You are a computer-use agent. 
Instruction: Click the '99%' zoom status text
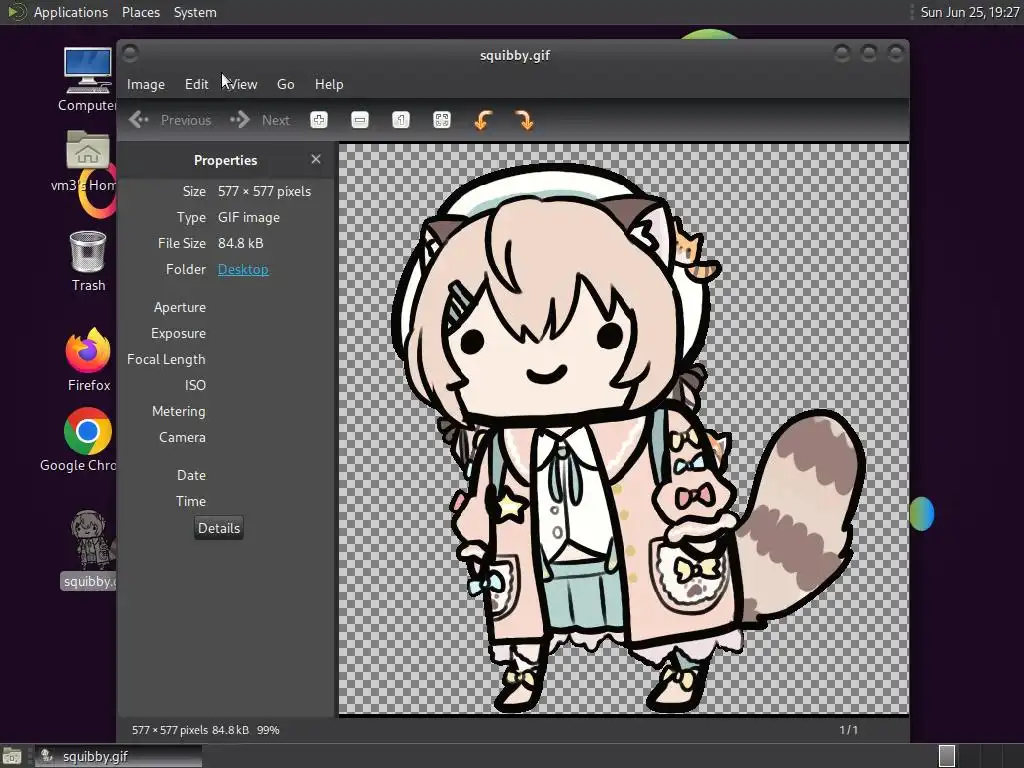(268, 730)
